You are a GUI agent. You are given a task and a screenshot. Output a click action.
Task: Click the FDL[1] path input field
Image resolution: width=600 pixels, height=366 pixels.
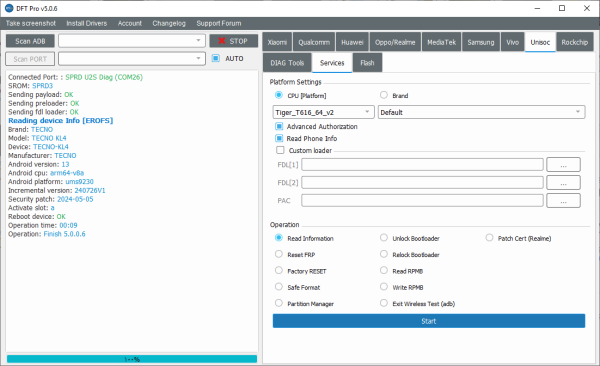point(422,165)
